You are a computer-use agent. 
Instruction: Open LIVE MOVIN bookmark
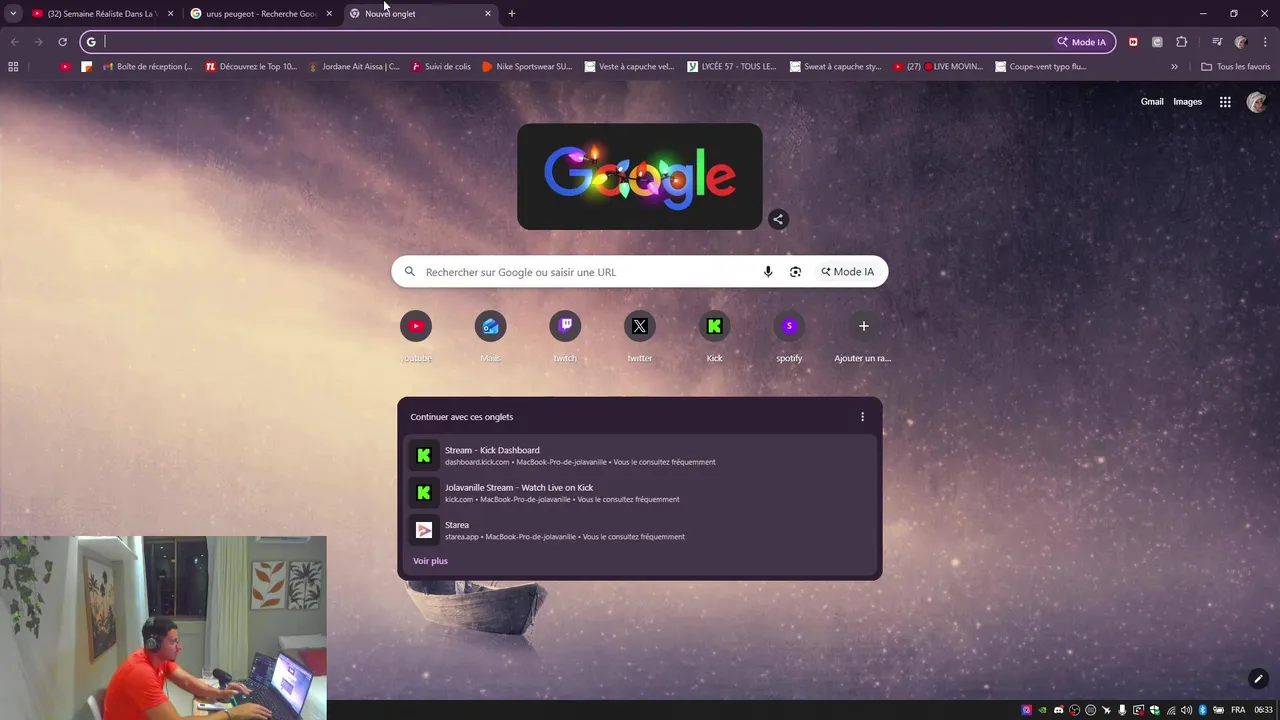point(938,67)
